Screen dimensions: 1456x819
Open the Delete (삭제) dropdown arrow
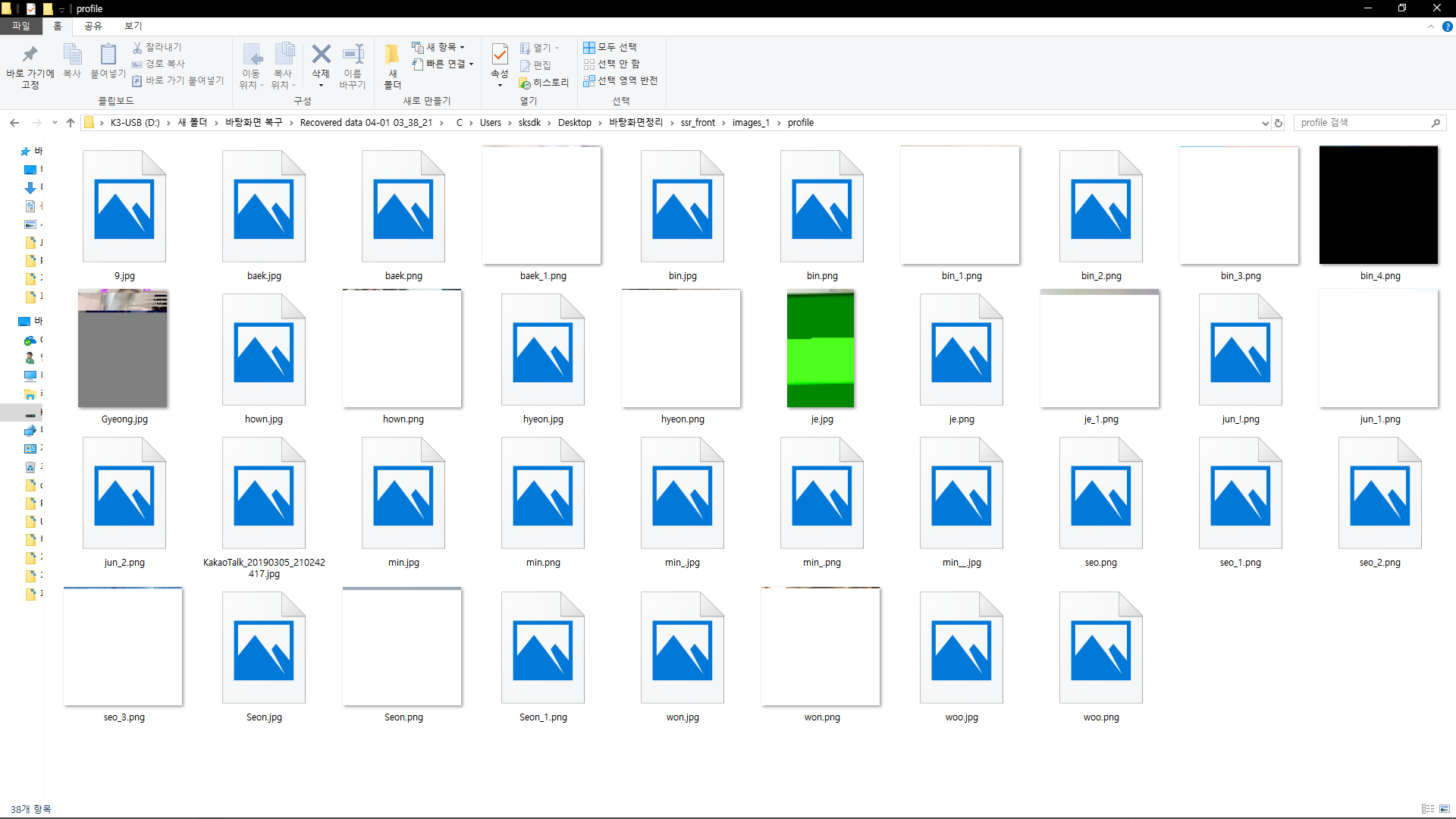pos(322,85)
